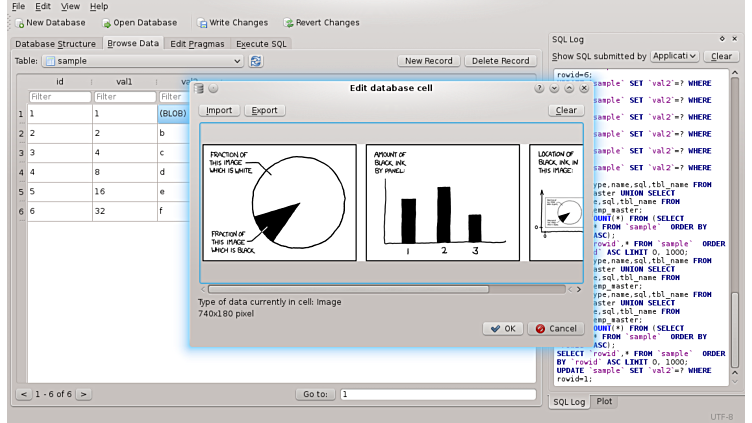
Task: Open the Table selection dropdown
Action: tap(142, 61)
